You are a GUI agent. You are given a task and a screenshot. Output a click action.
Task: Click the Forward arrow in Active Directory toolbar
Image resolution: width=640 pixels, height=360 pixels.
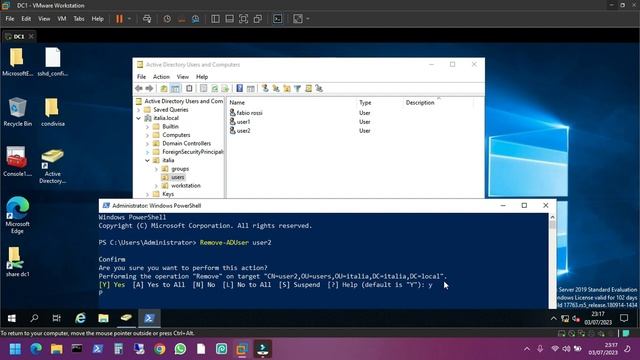149,88
